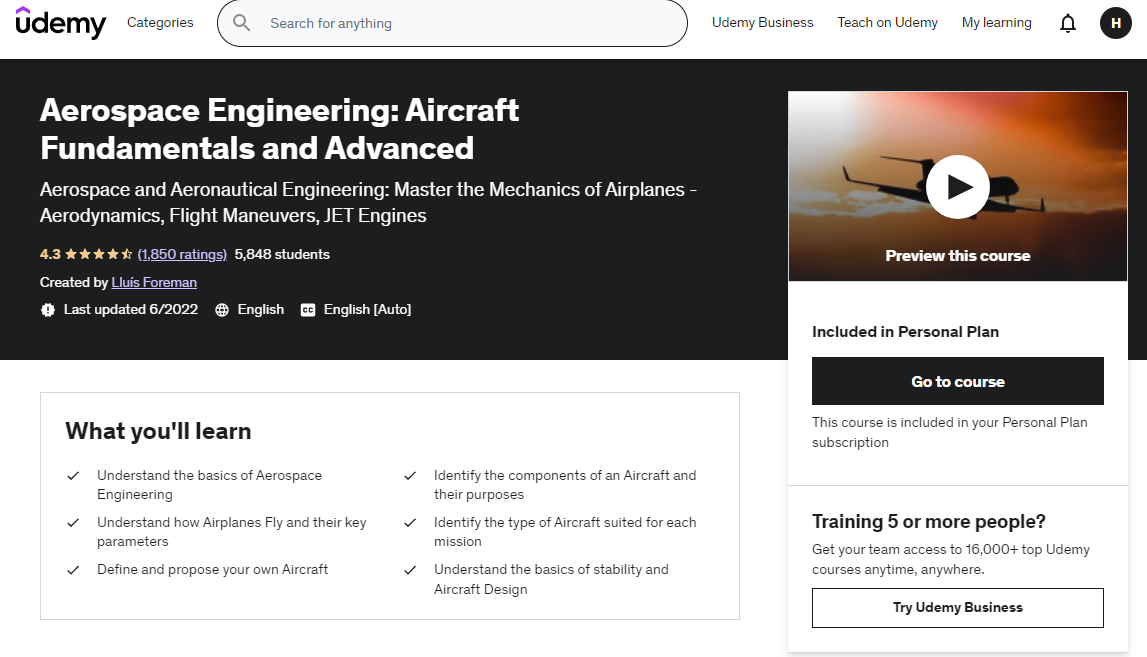
Task: Click 'Understand how Airplanes Fly' item
Action: [x=231, y=532]
